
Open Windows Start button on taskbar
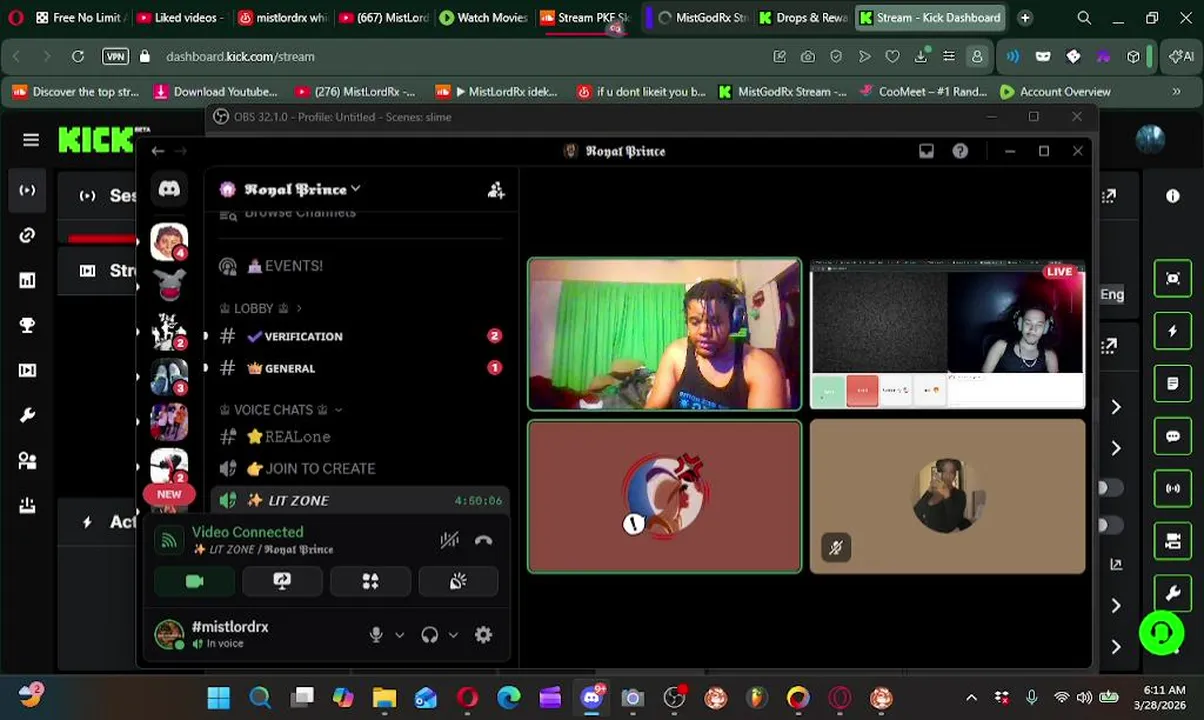click(218, 698)
